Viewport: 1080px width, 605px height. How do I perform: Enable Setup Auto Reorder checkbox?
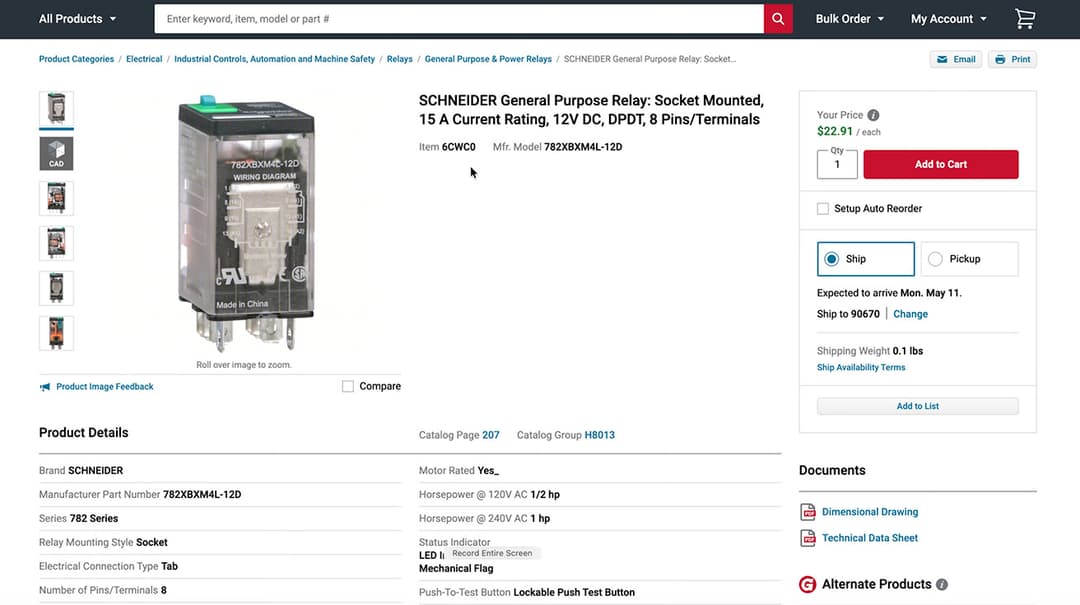823,209
